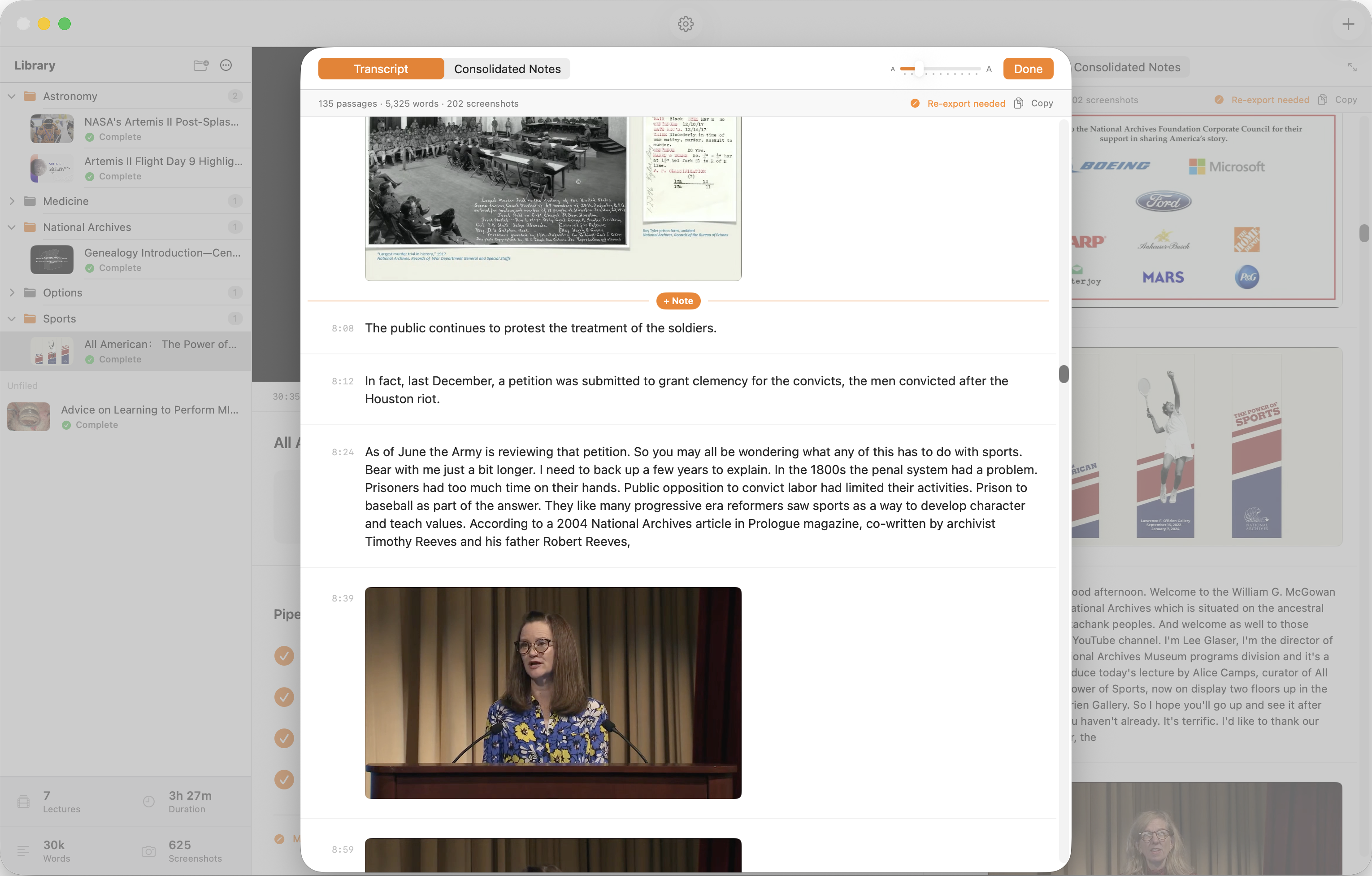Image resolution: width=1372 pixels, height=876 pixels.
Task: Click the 8:24 timestamp
Action: click(x=343, y=453)
